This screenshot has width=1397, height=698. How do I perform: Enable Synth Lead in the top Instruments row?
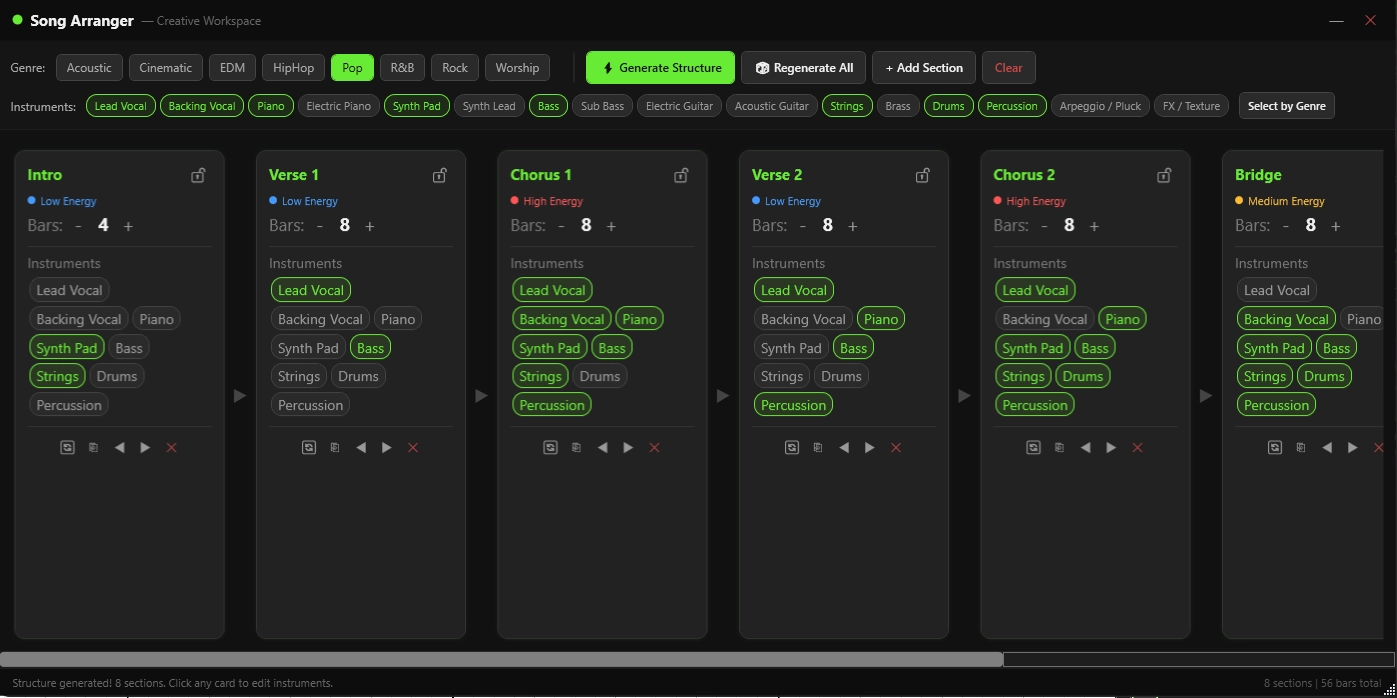(489, 106)
